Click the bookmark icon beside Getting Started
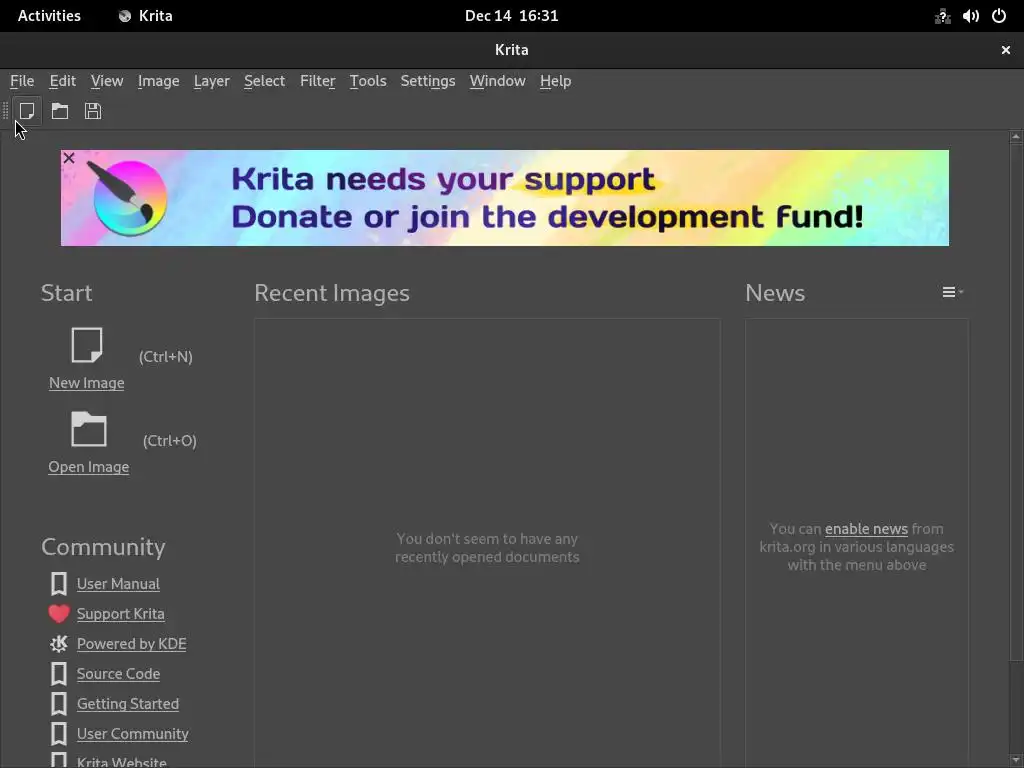The width and height of the screenshot is (1024, 768). coord(59,704)
